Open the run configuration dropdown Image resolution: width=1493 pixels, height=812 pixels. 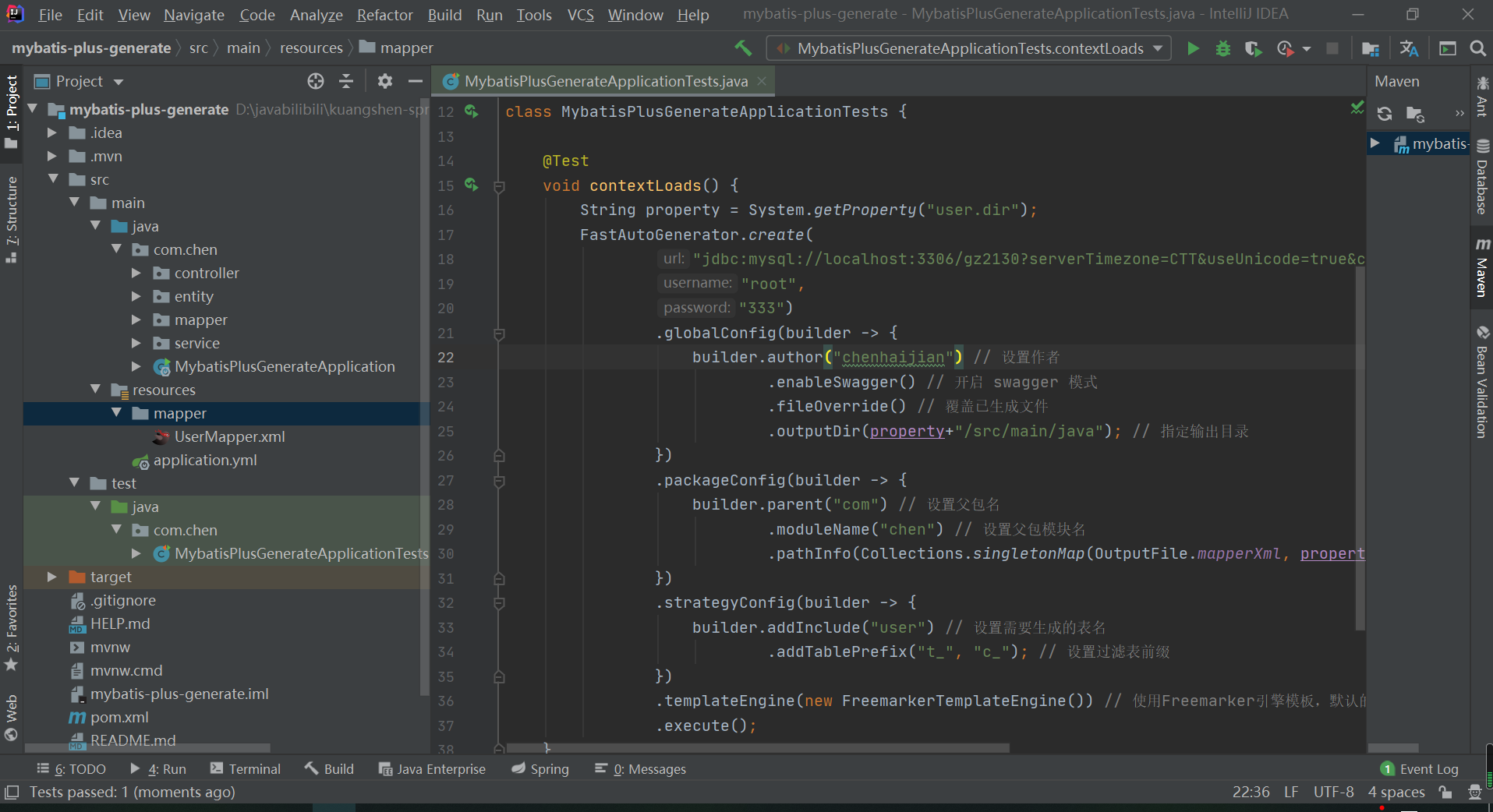coord(969,48)
